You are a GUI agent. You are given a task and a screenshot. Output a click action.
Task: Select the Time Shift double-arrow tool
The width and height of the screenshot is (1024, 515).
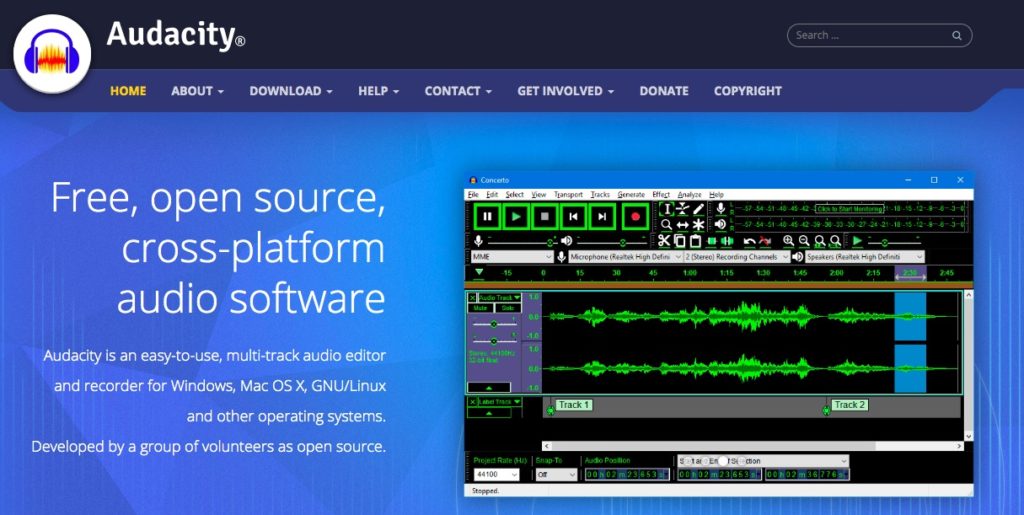[x=682, y=225]
